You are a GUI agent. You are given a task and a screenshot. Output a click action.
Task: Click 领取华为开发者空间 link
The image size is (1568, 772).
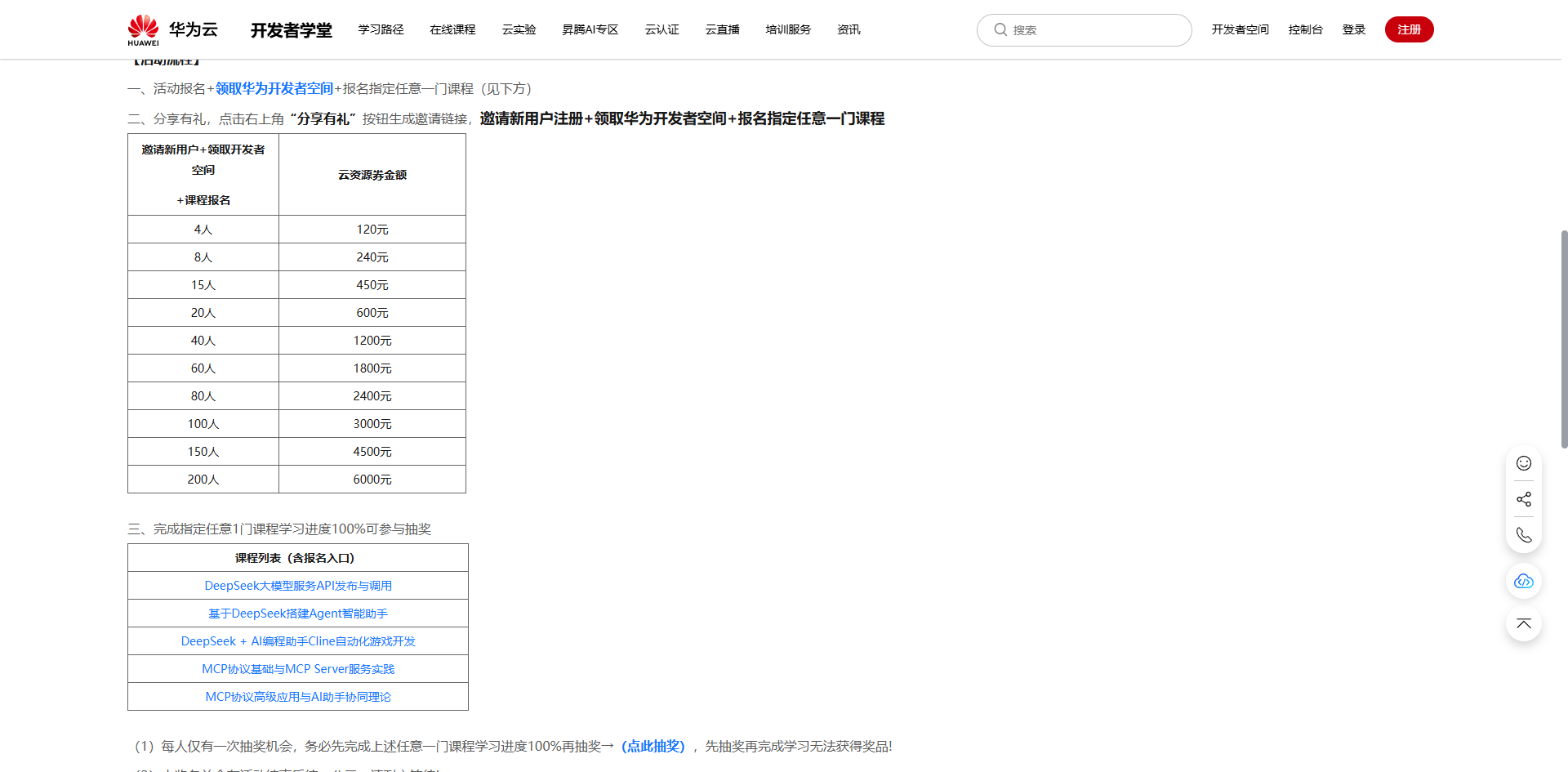coord(274,89)
